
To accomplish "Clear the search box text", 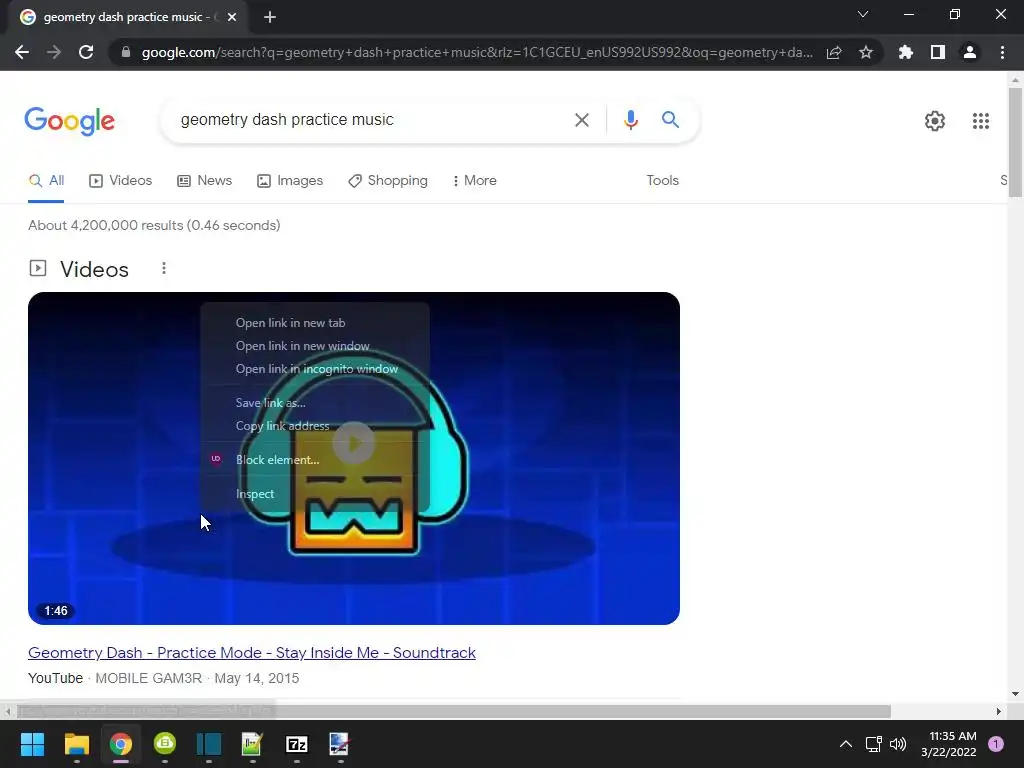I will point(581,120).
